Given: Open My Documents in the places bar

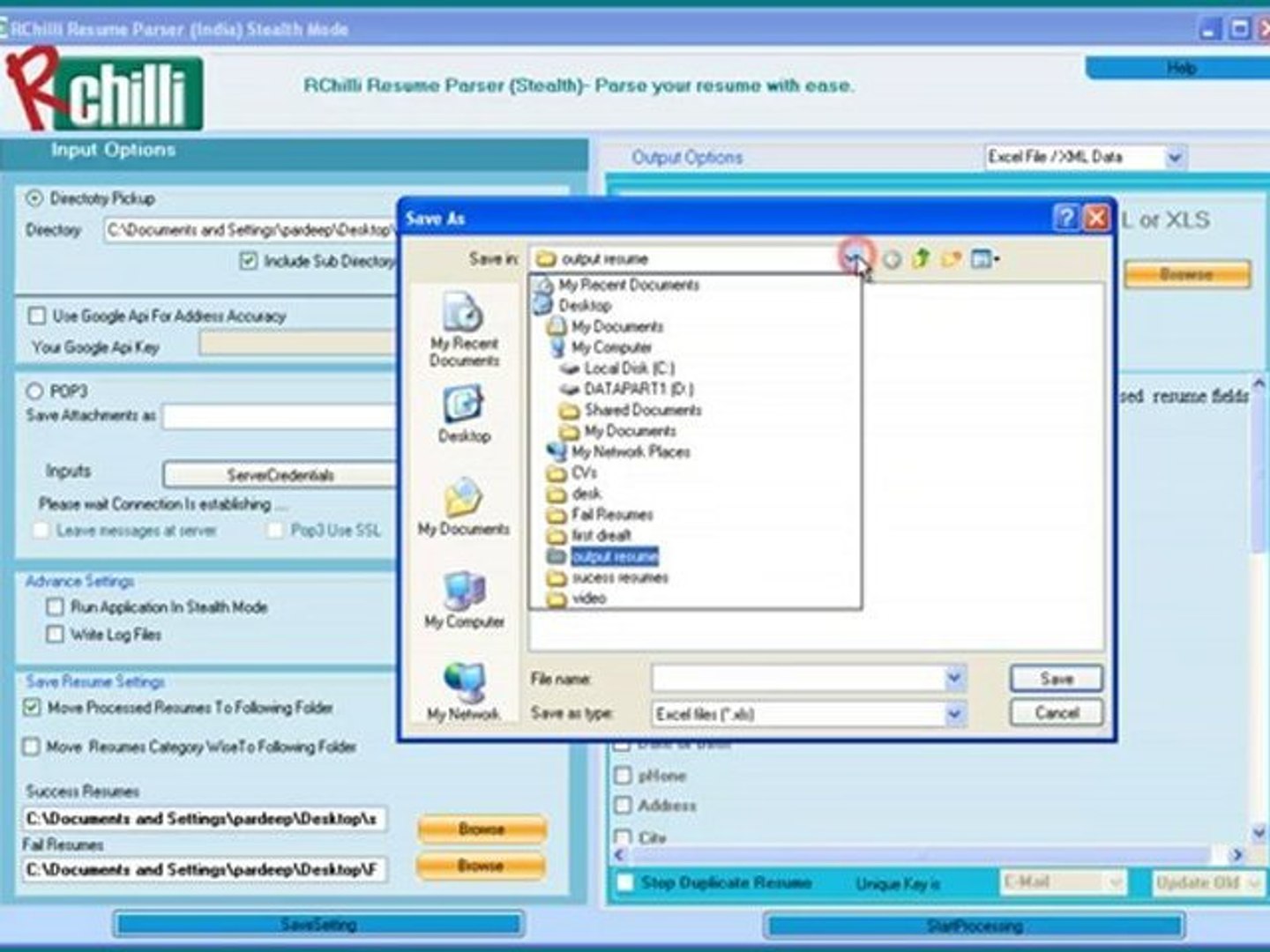Looking at the screenshot, I should 464,507.
